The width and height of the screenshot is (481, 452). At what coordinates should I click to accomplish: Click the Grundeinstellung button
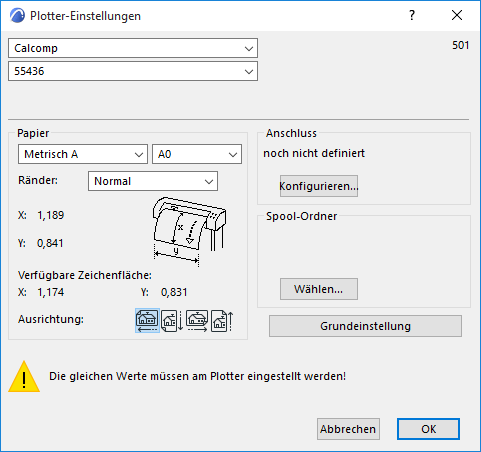click(x=365, y=326)
